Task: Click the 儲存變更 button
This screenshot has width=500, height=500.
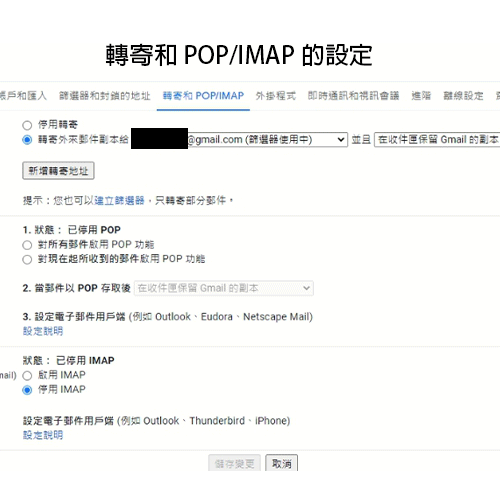Action: tap(235, 463)
